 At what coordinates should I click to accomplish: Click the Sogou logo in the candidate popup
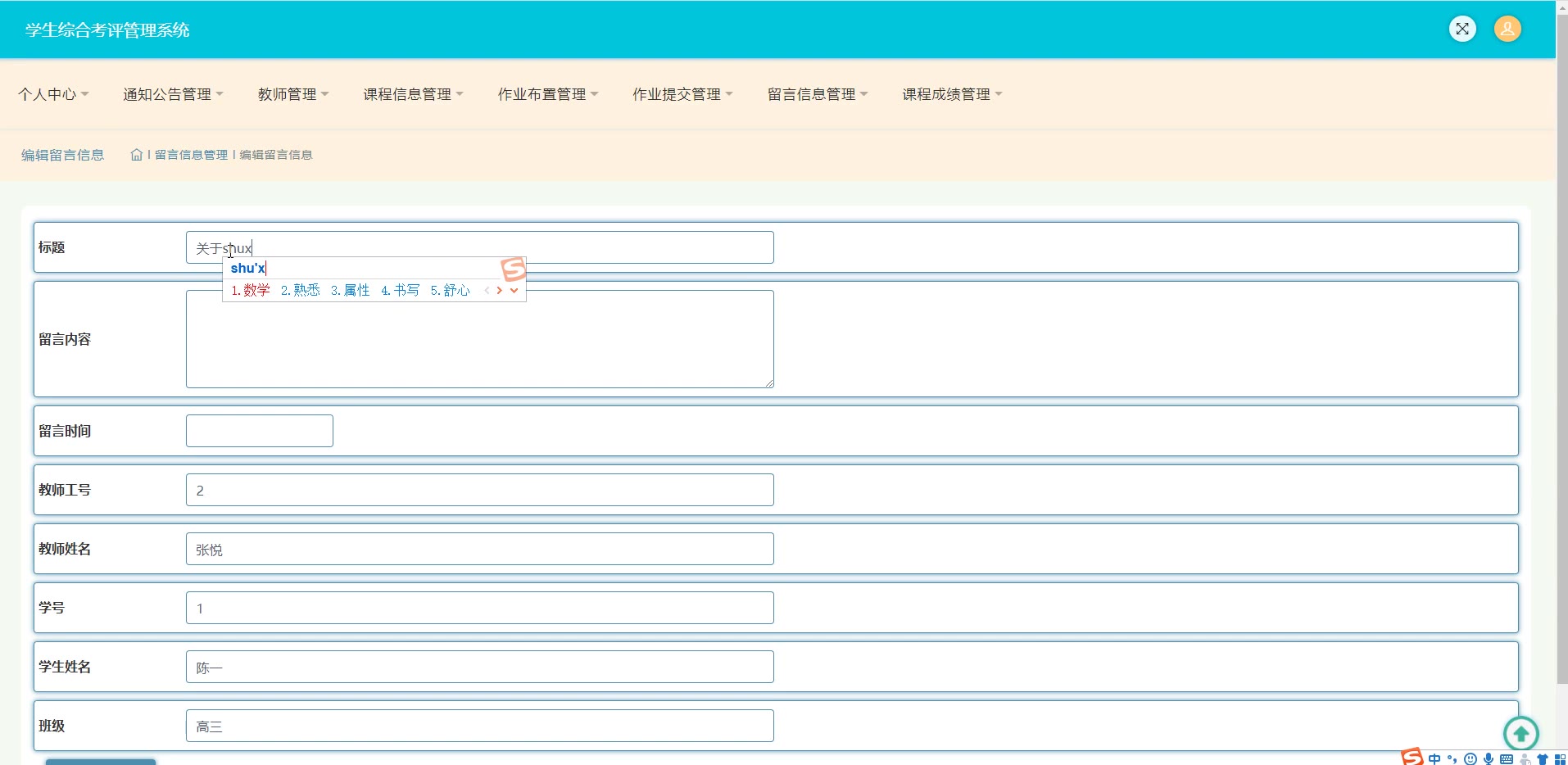point(513,269)
